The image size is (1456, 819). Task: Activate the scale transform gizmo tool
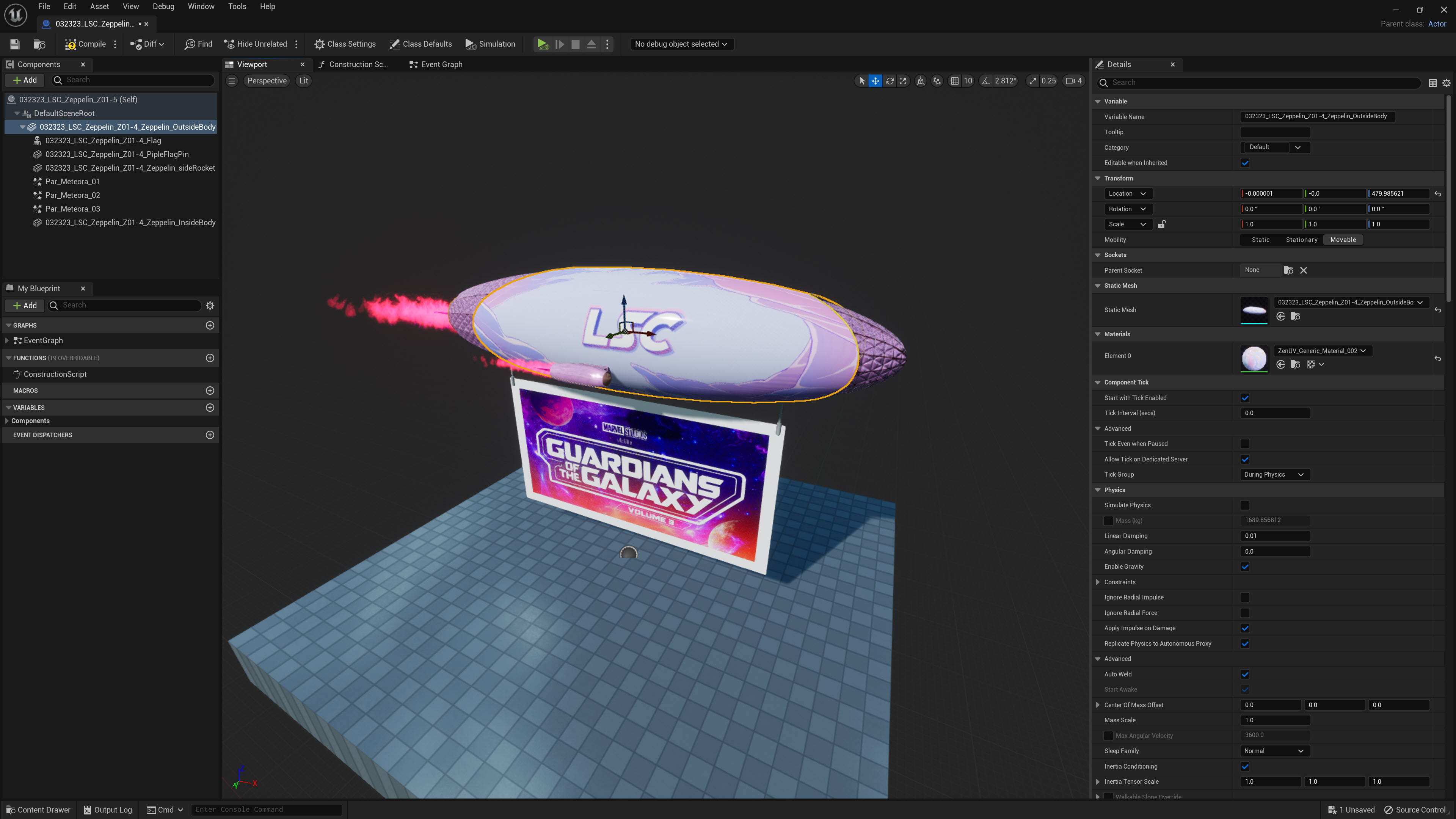[903, 81]
